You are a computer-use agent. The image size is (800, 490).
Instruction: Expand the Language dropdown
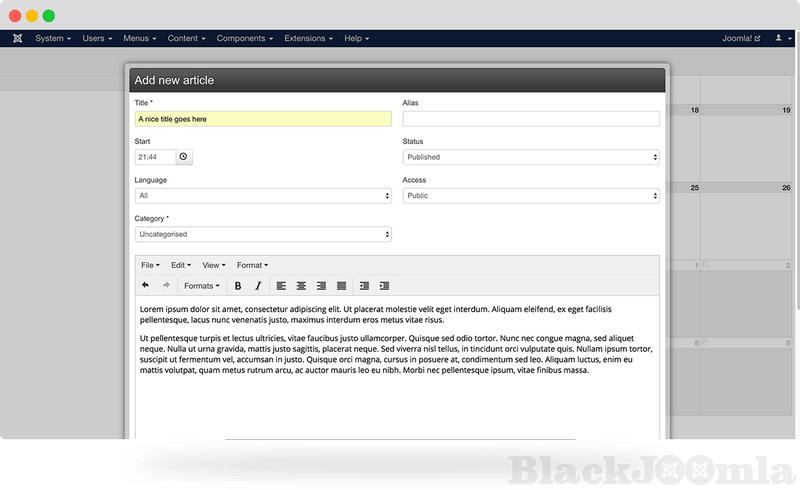[262, 196]
